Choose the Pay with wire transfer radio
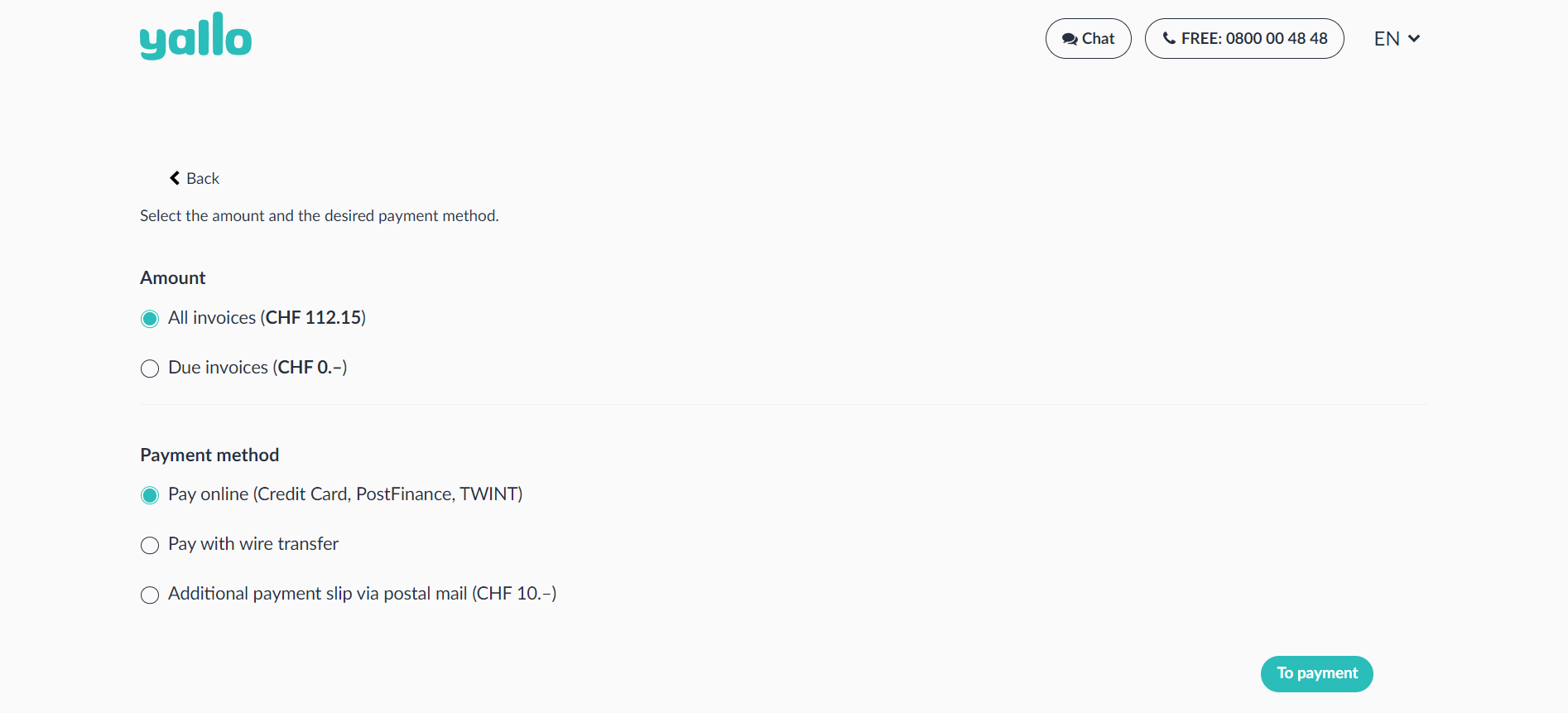The width and height of the screenshot is (1568, 713). coord(150,545)
